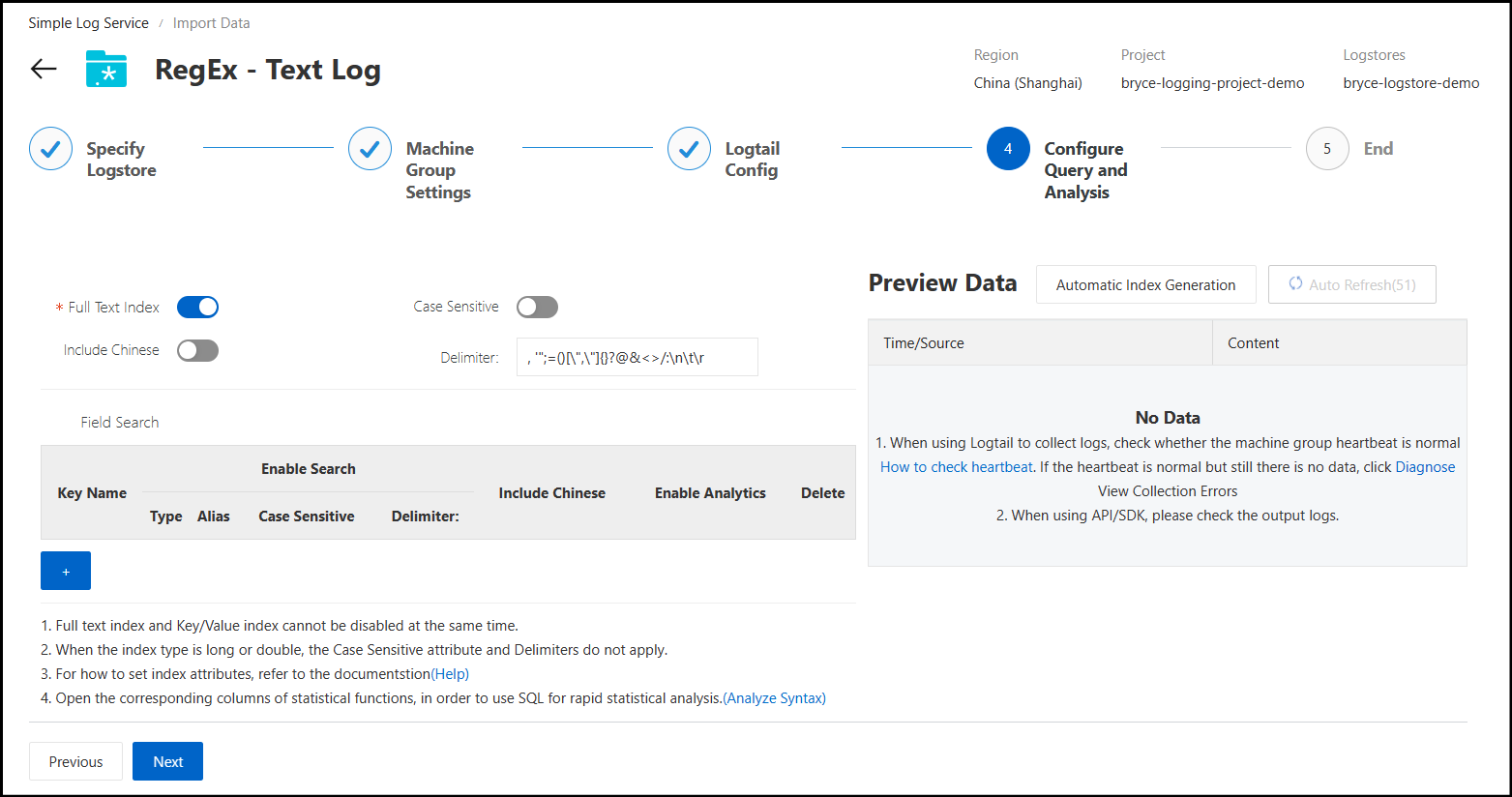Click the Auto Refresh button
1512x797 pixels.
(x=1351, y=284)
